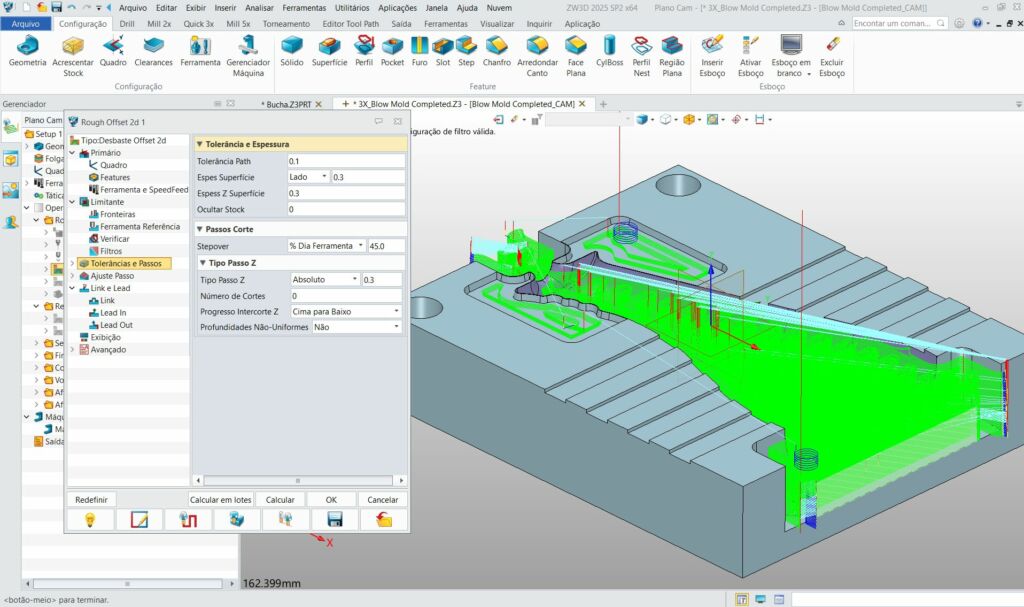Expand the Ajuste Passo tree node

72,276
